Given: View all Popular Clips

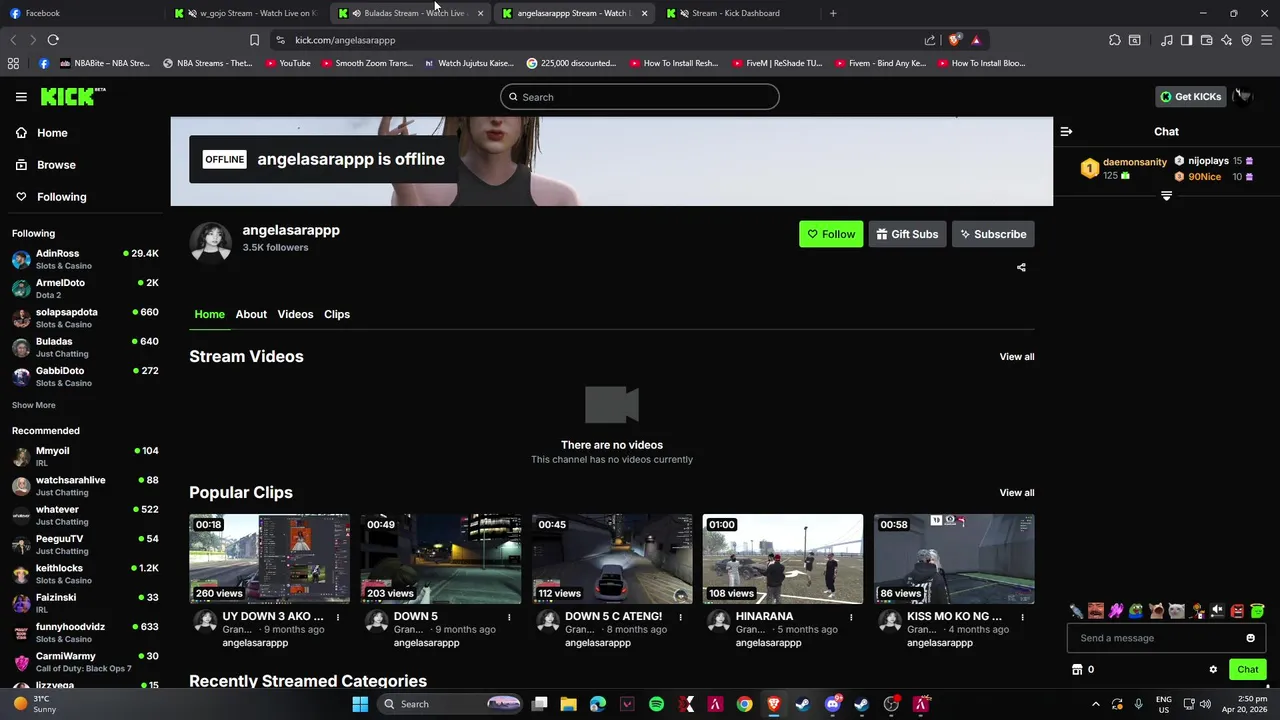Looking at the screenshot, I should click(1017, 492).
